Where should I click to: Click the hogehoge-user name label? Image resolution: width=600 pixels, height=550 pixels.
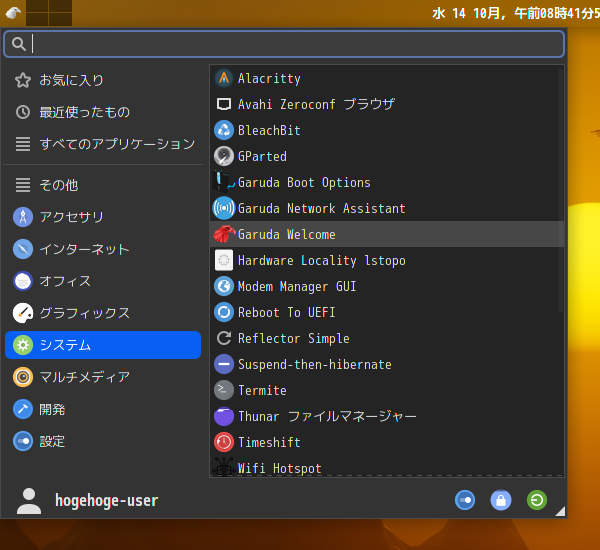click(106, 500)
